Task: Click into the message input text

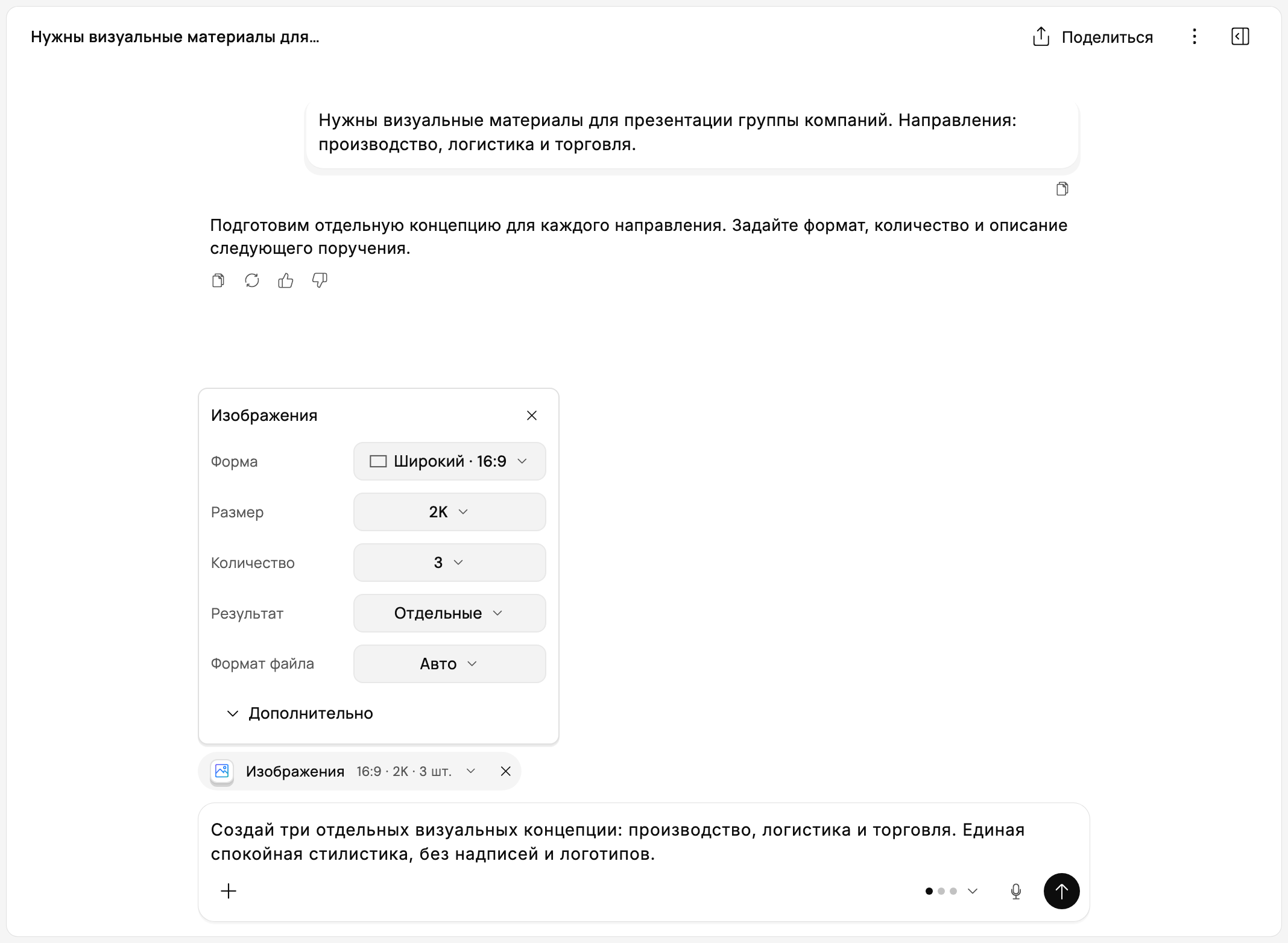Action: tap(617, 842)
